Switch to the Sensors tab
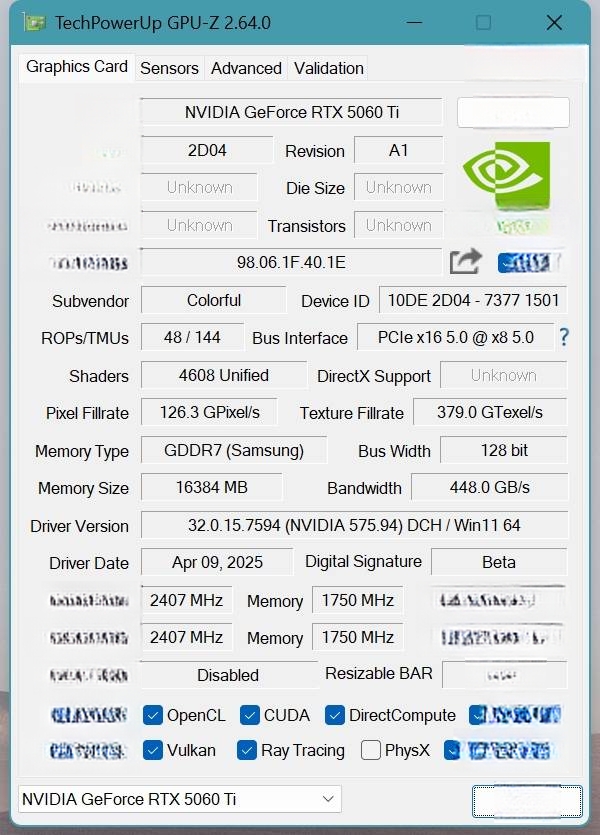This screenshot has width=600, height=835. tap(169, 68)
